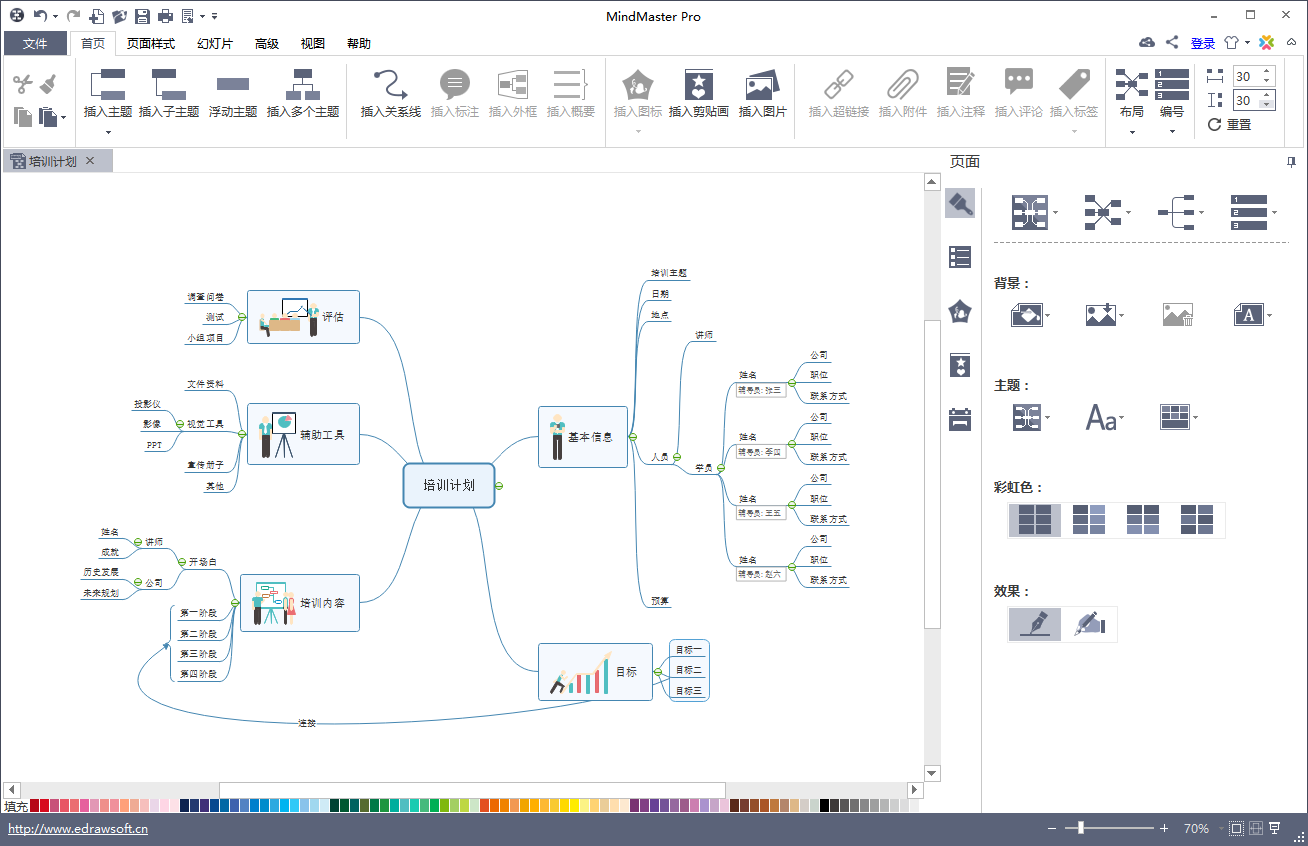Click the cloud icon near login
Image resolution: width=1308 pixels, height=846 pixels.
pos(1147,43)
